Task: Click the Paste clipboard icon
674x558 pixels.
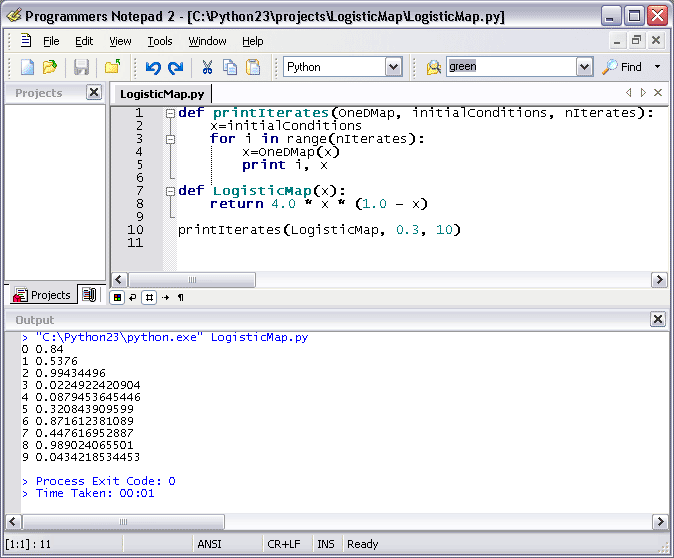Action: point(253,67)
